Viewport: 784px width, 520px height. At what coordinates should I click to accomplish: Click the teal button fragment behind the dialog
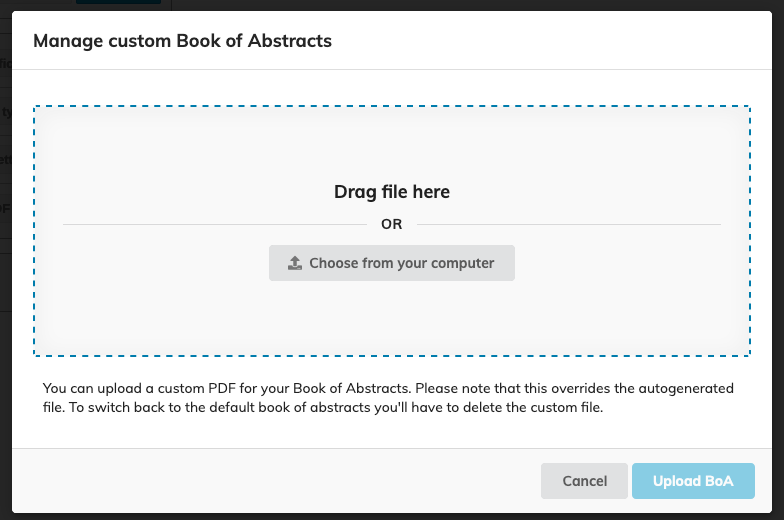click(x=118, y=2)
